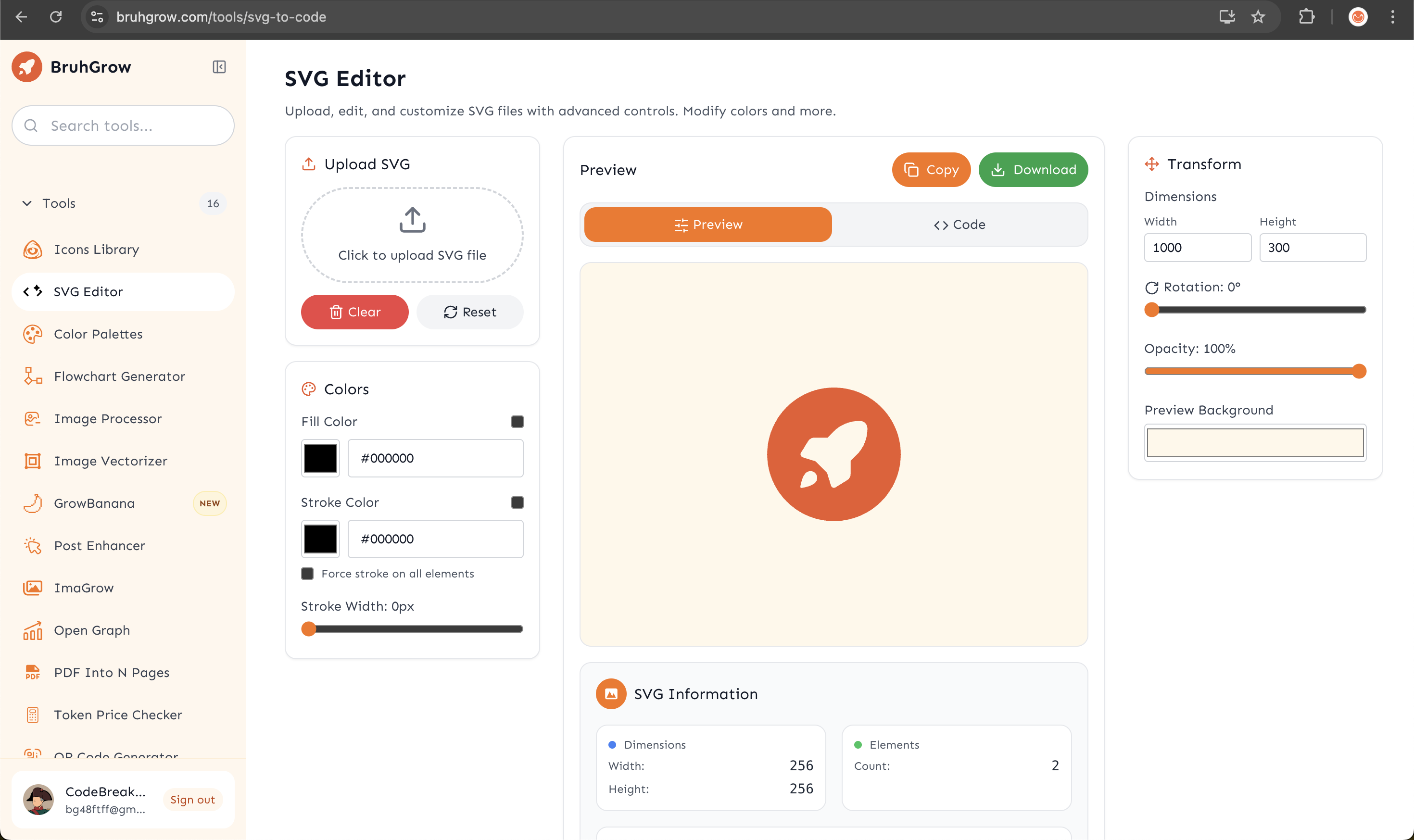Click the user avatar picture

(38, 799)
